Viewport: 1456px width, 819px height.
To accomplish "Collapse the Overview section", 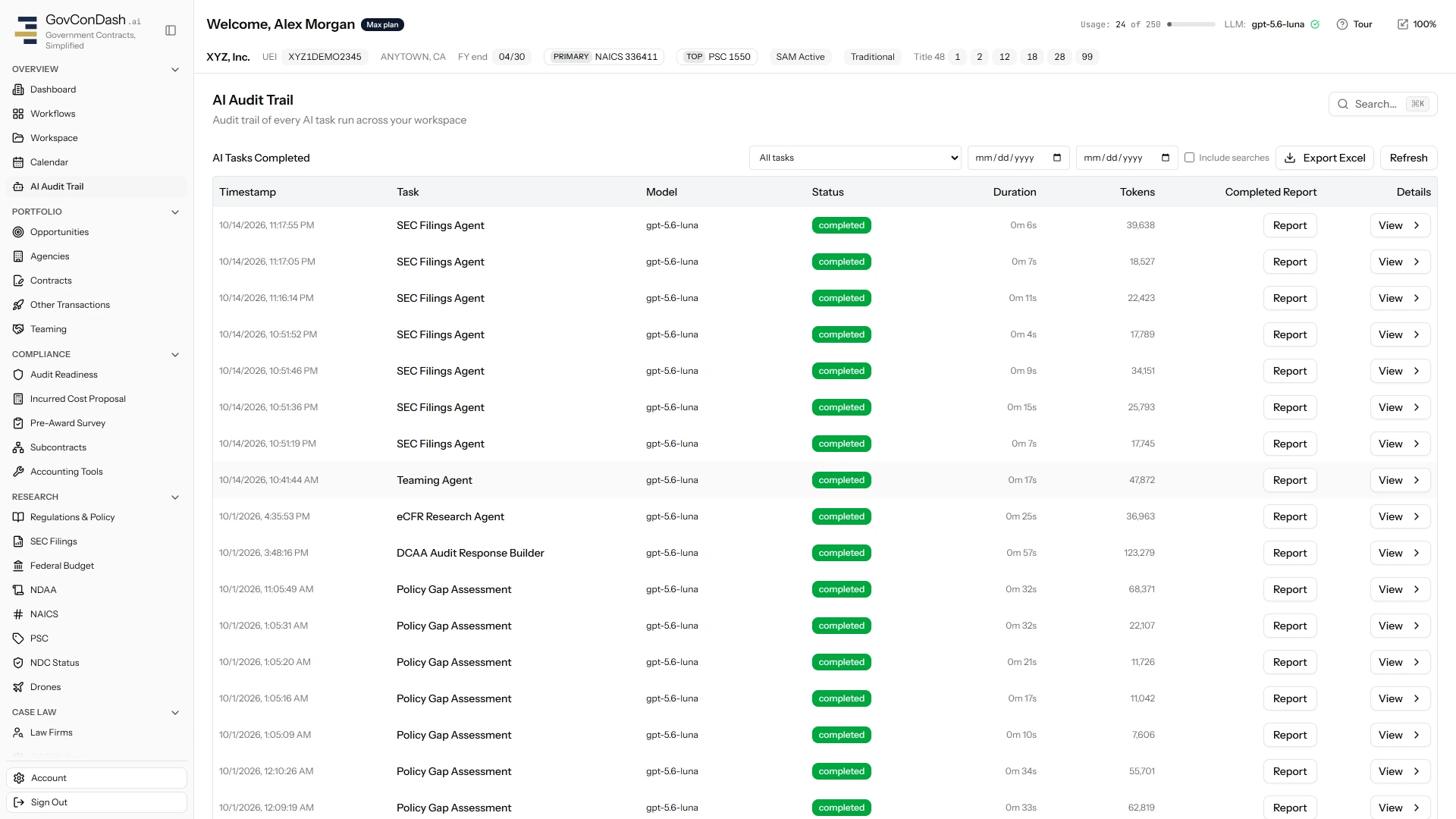I will click(175, 70).
